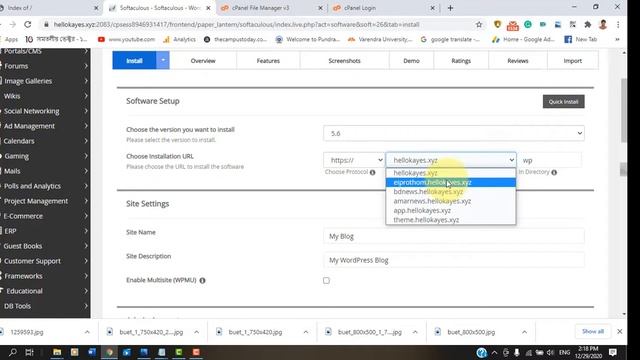The image size is (640, 360).
Task: Switch to the Screenshots tab
Action: [x=344, y=60]
